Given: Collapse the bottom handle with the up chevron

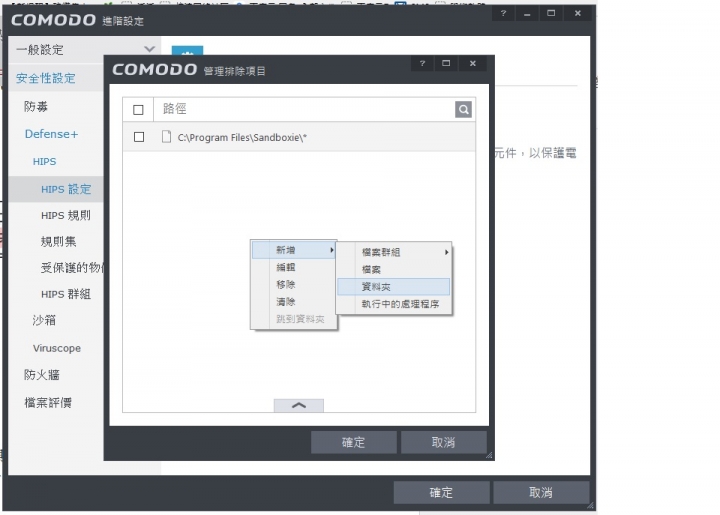Looking at the screenshot, I should (299, 405).
